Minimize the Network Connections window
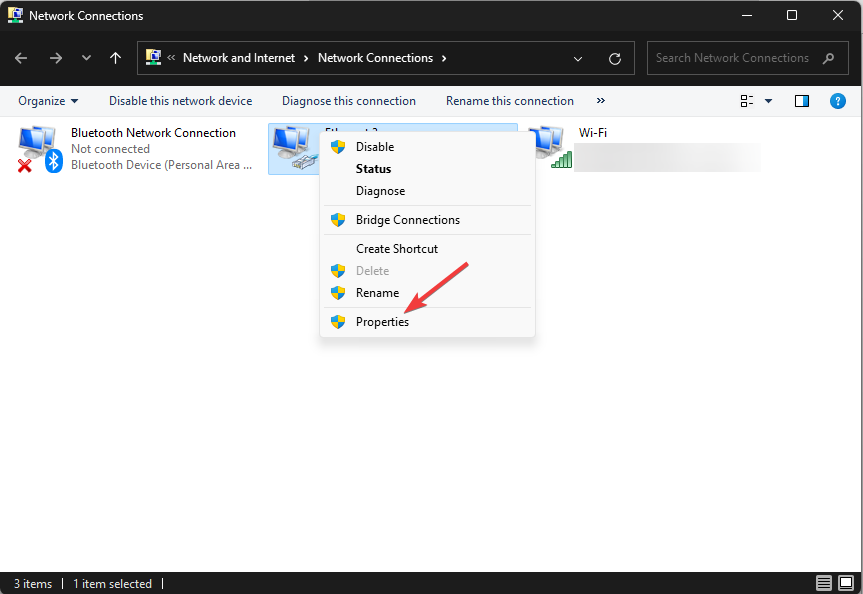Image resolution: width=863 pixels, height=594 pixels. tap(747, 15)
